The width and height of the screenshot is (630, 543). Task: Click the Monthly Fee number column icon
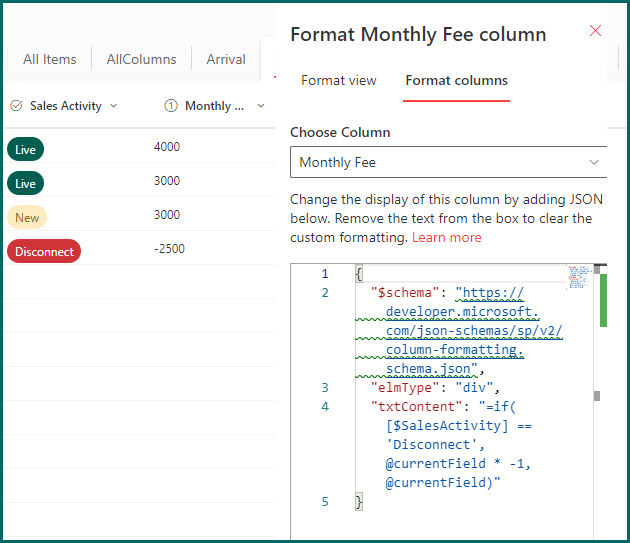(171, 106)
